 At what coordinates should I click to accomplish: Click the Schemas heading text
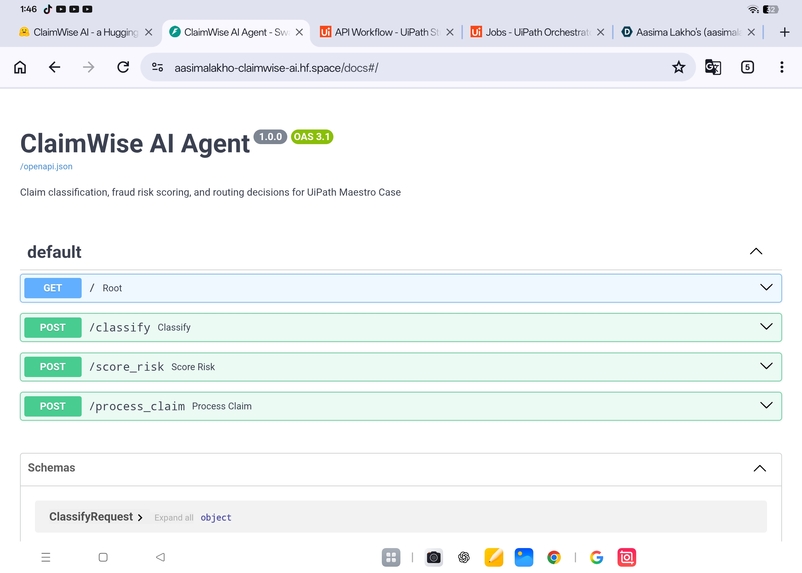click(x=51, y=468)
